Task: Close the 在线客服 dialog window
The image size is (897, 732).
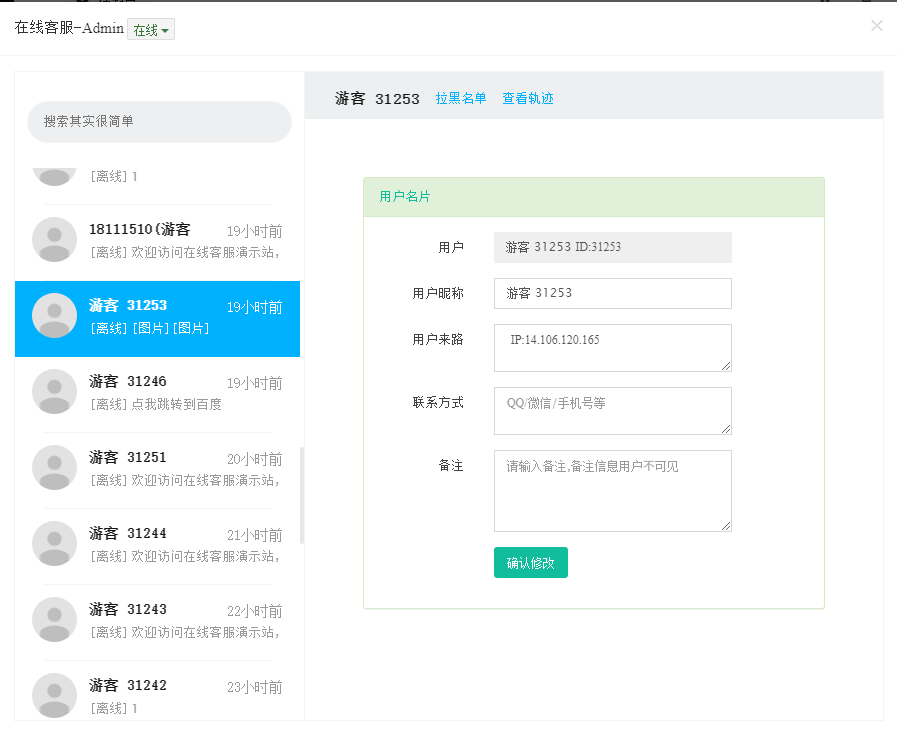Action: [876, 26]
